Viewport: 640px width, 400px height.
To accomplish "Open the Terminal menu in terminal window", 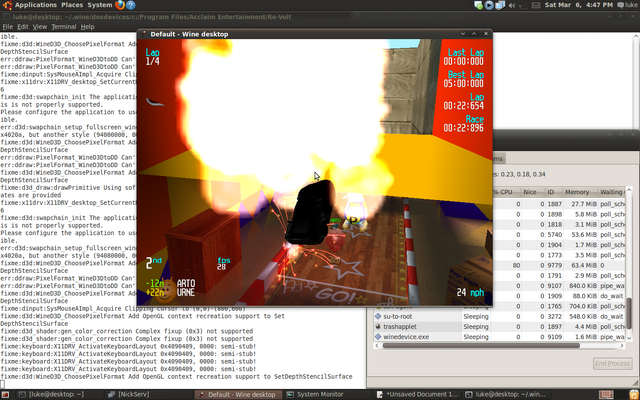I will point(64,27).
